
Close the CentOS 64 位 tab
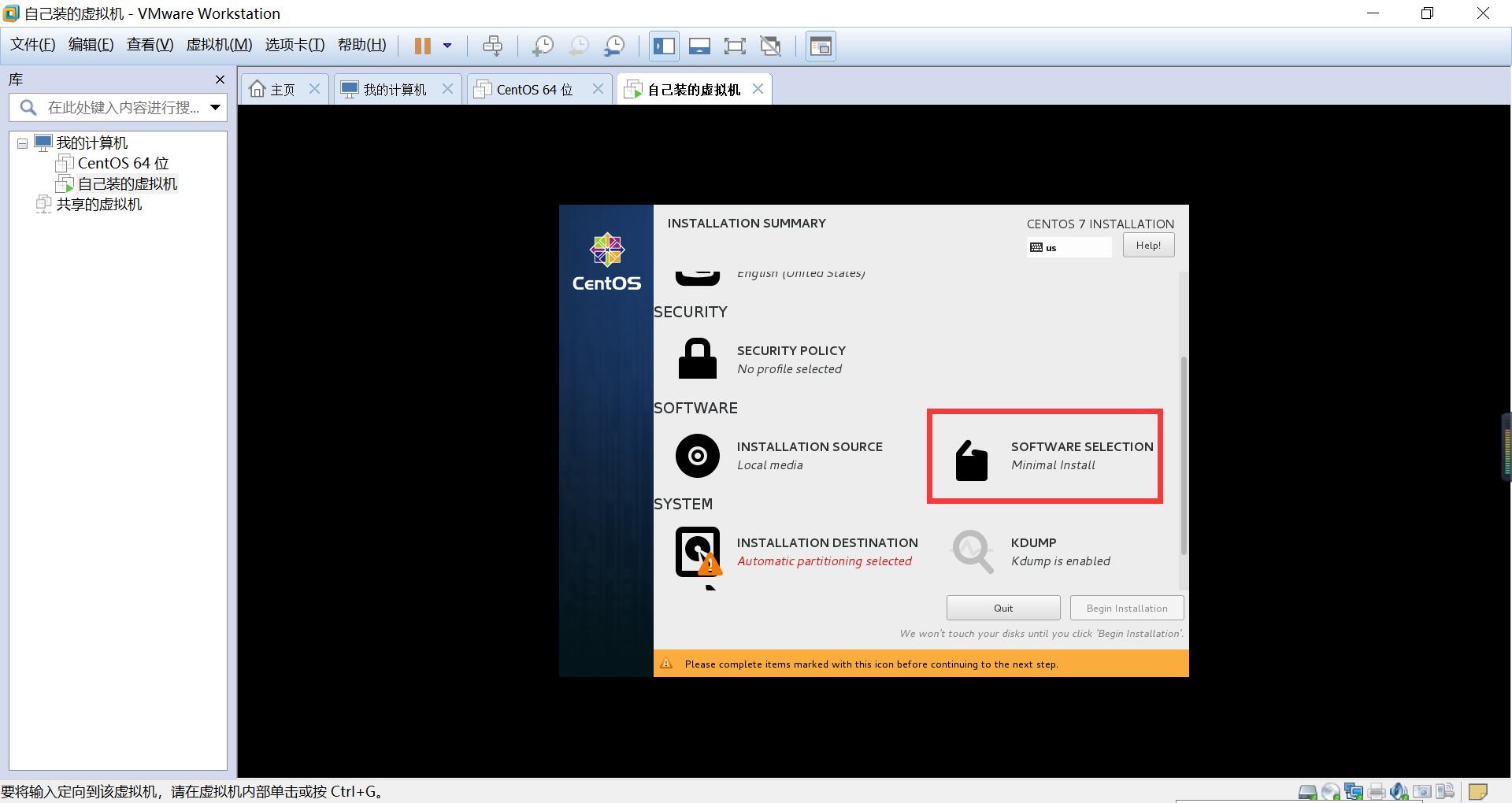click(598, 89)
